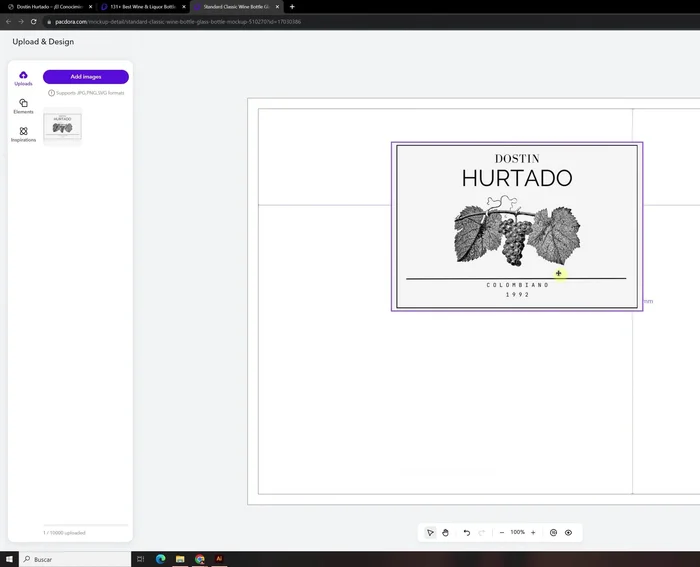The width and height of the screenshot is (700, 567).
Task: Activate the hand pan tool
Action: [x=445, y=533]
